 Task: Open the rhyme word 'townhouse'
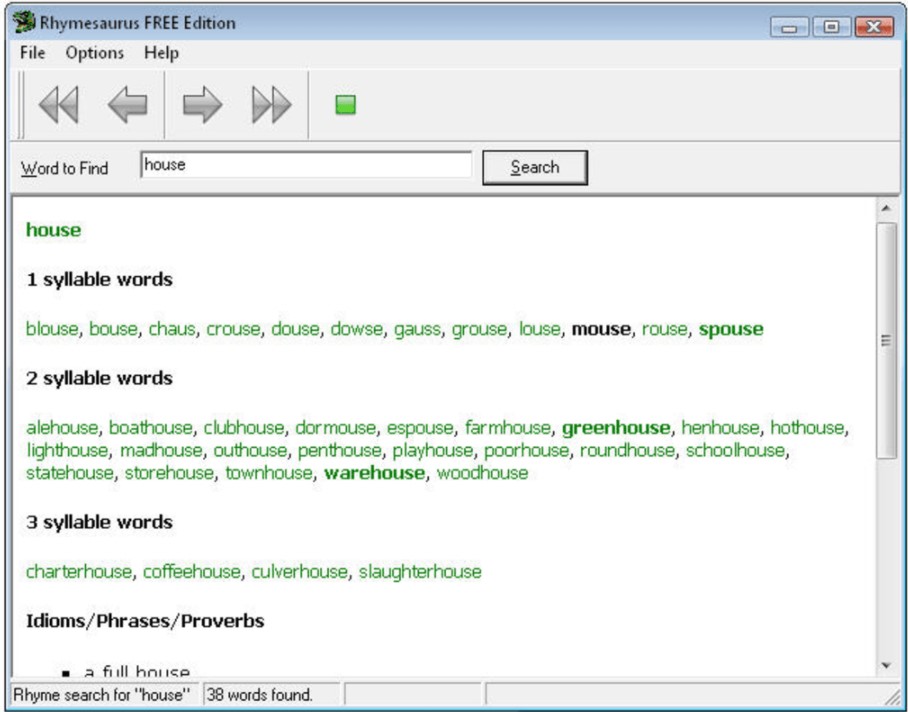[x=269, y=473]
